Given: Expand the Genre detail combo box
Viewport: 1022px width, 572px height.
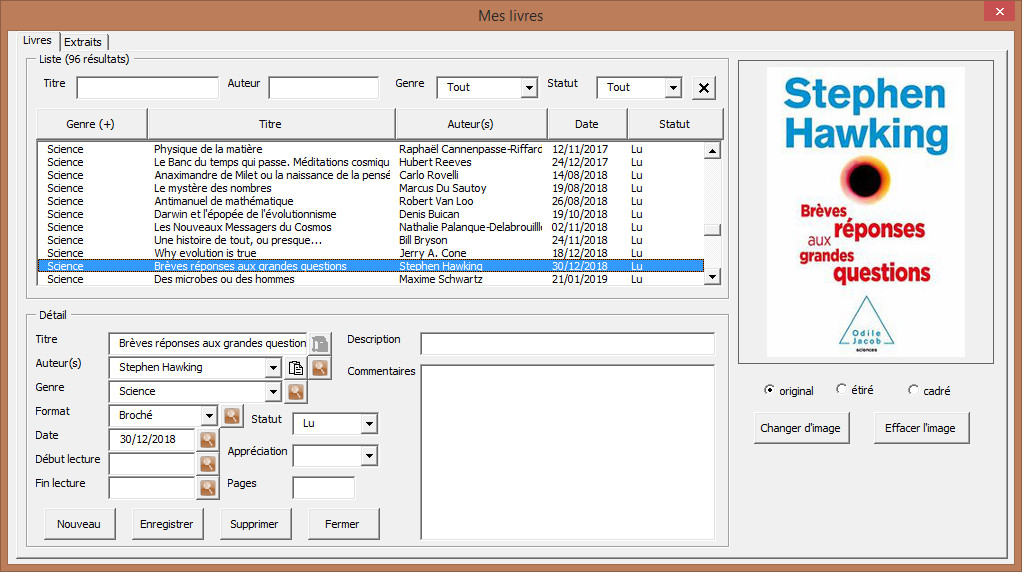Looking at the screenshot, I should [x=273, y=392].
